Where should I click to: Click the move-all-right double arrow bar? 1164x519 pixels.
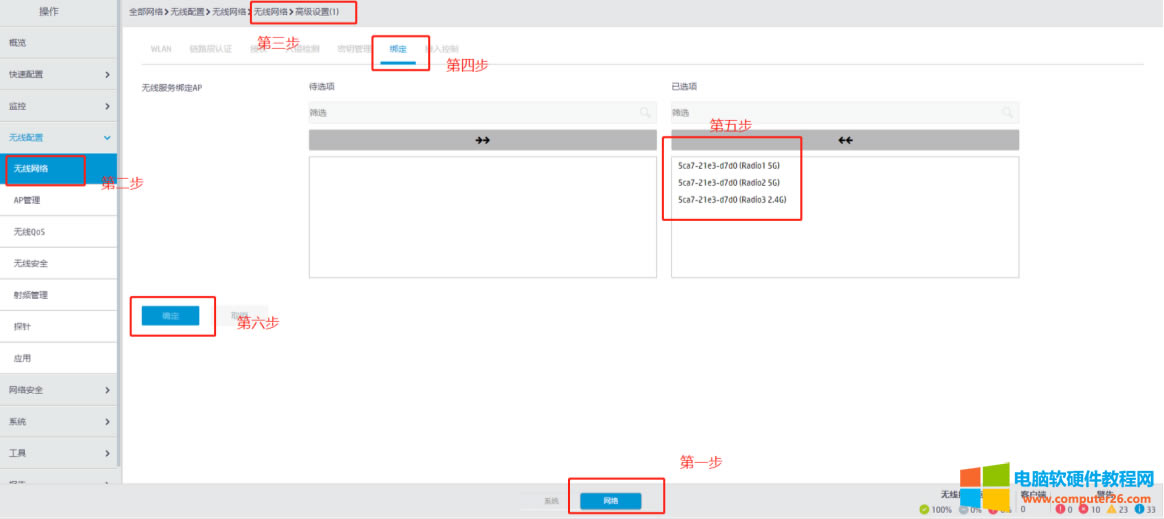click(483, 140)
